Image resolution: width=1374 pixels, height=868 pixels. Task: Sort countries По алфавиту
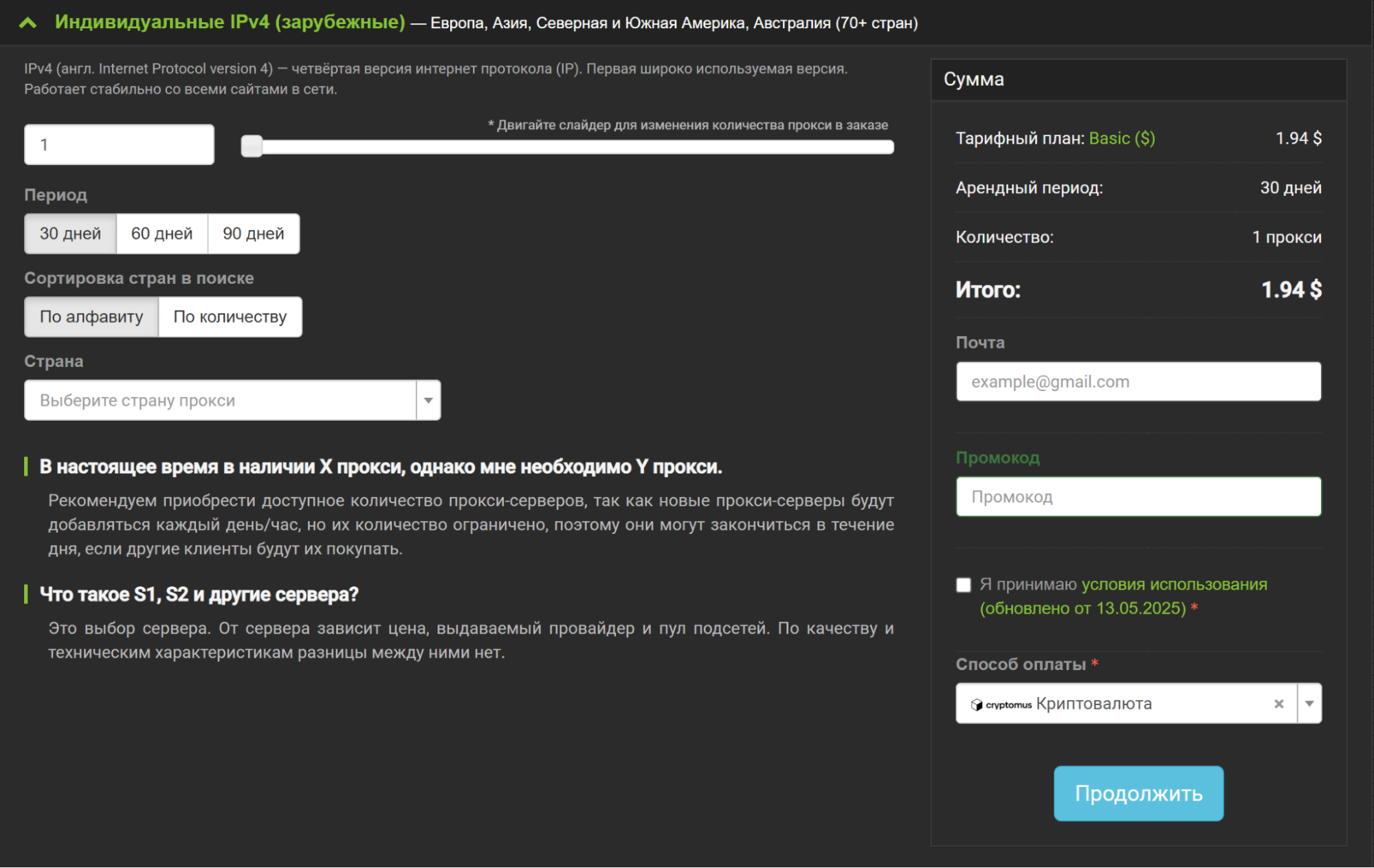click(x=91, y=317)
